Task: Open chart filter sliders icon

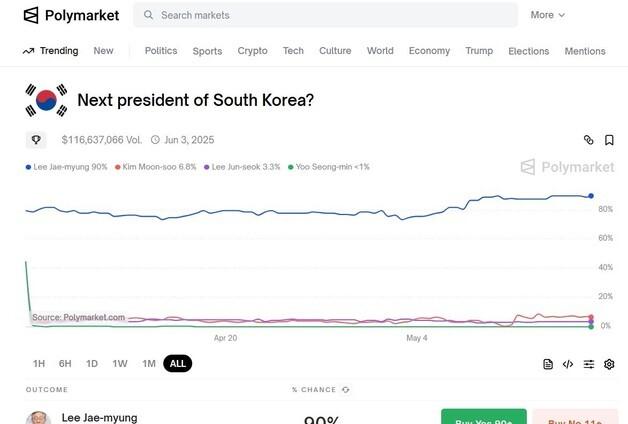Action: coord(589,364)
